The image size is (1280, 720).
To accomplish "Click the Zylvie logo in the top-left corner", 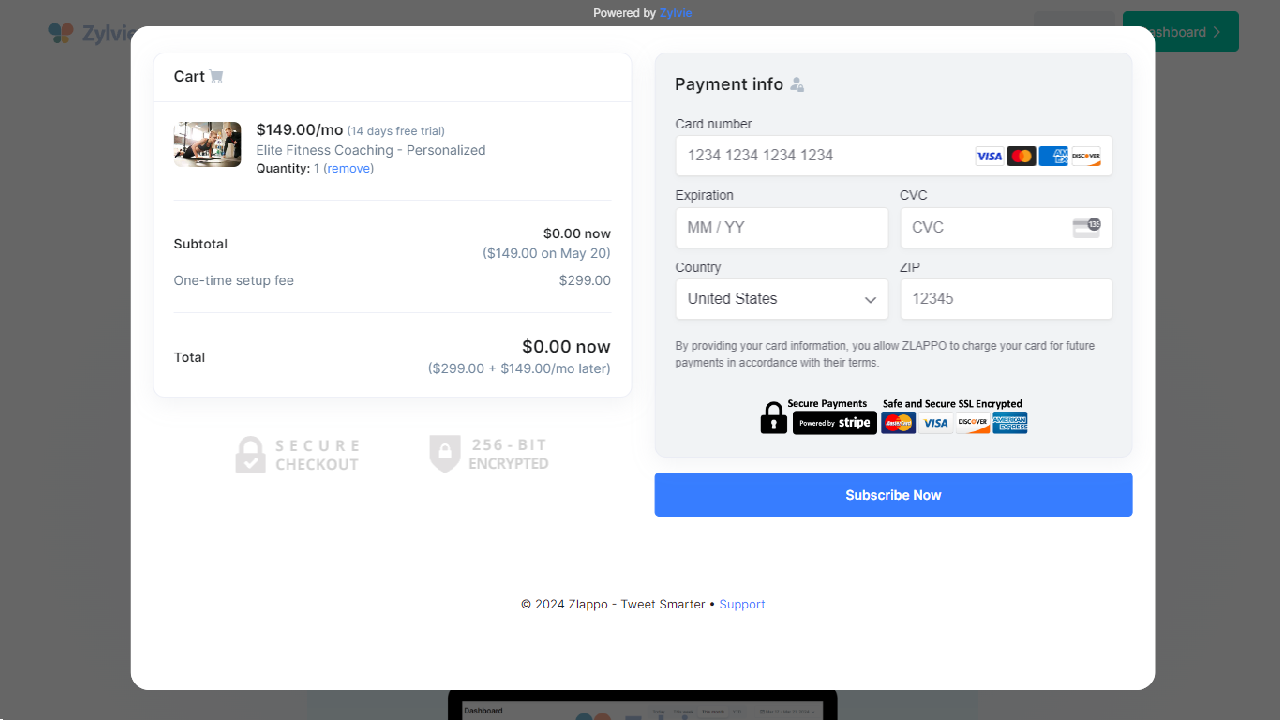I will pos(60,32).
